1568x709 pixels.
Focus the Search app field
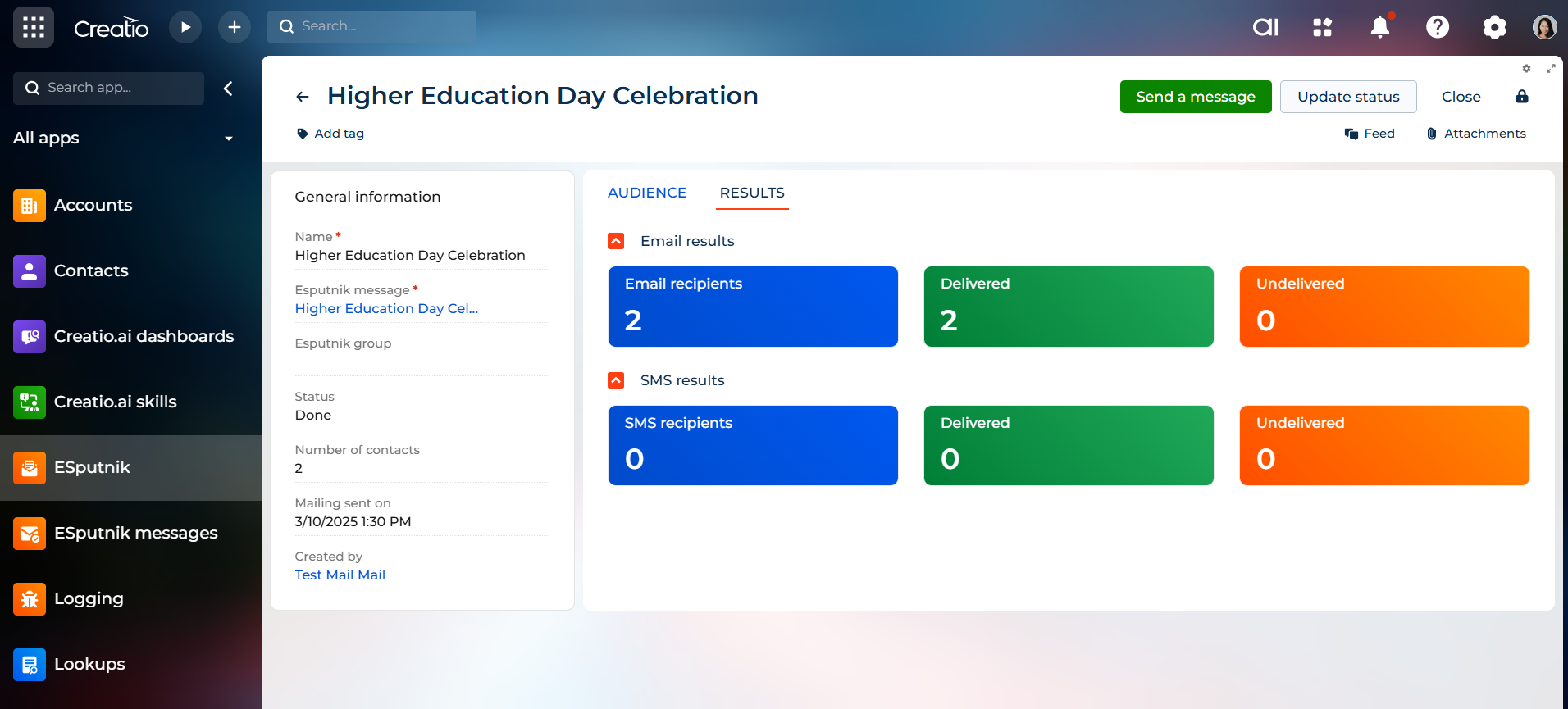pos(108,89)
